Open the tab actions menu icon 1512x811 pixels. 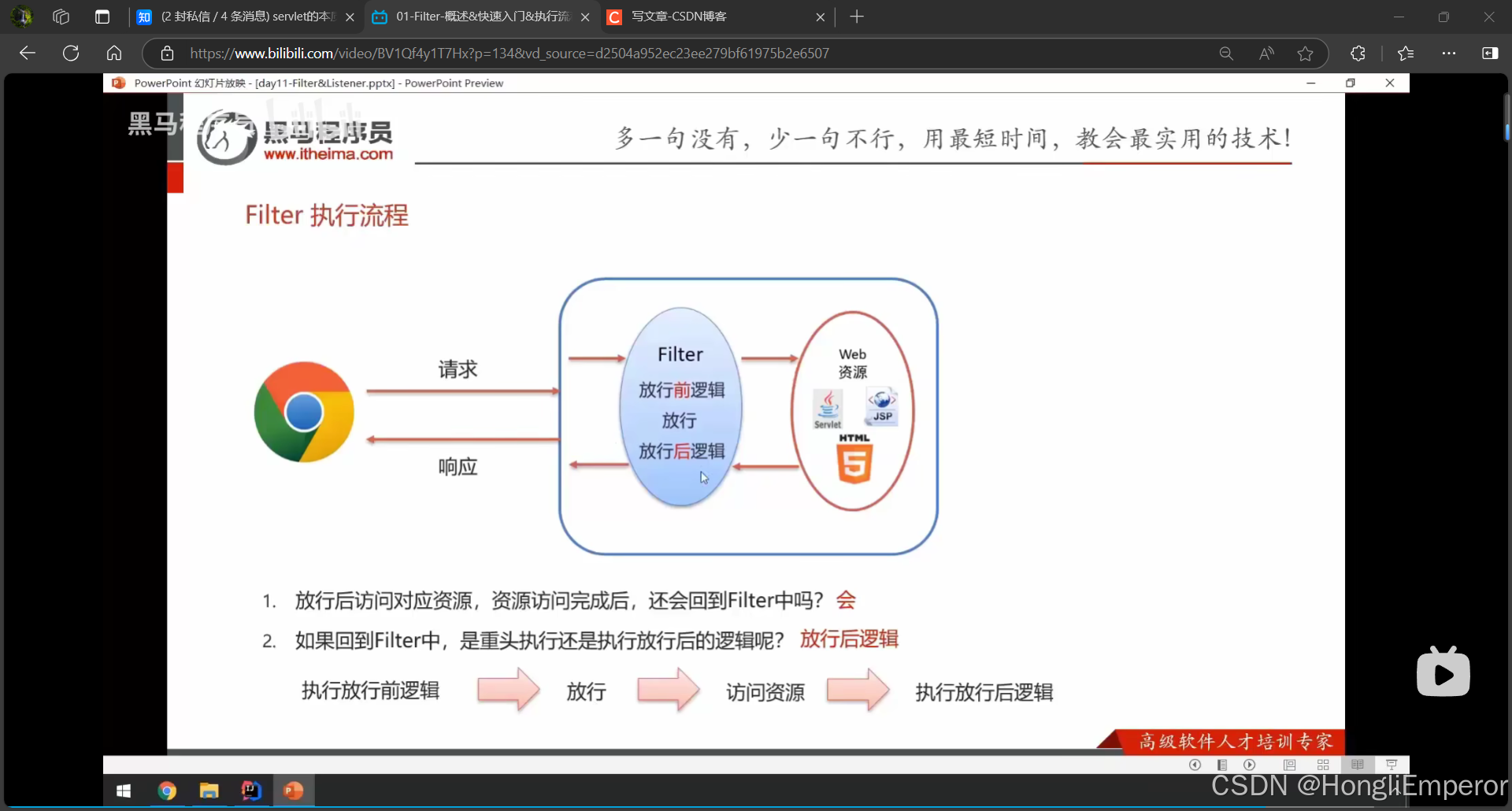point(102,17)
